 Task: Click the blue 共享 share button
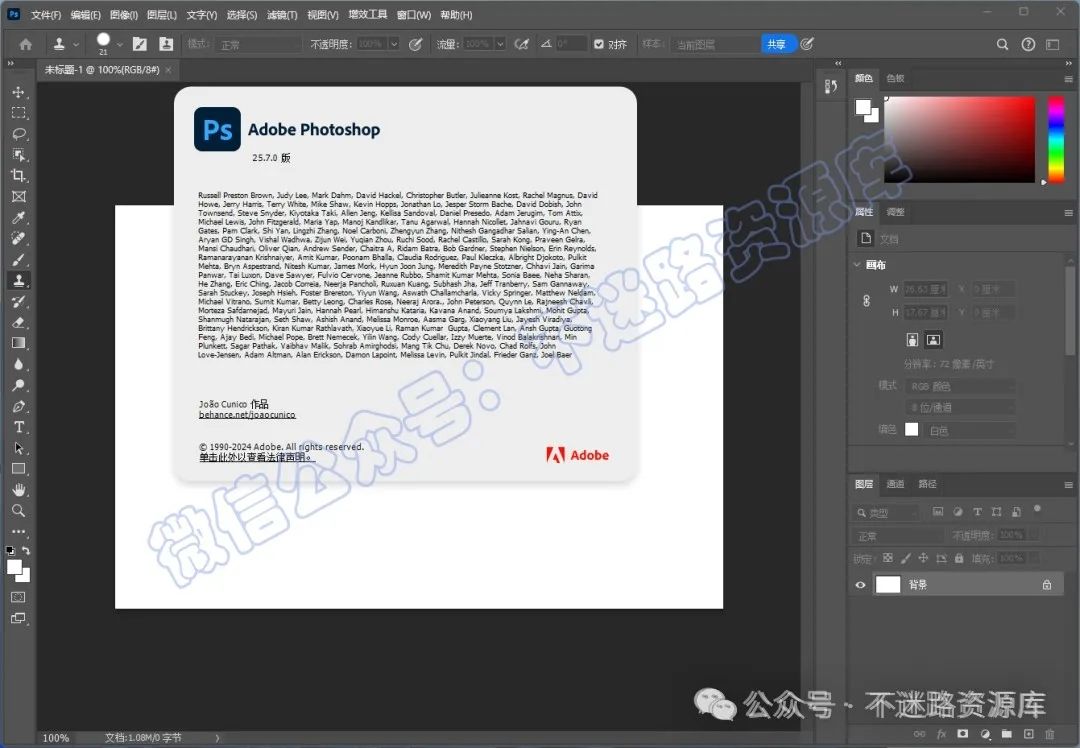[777, 44]
